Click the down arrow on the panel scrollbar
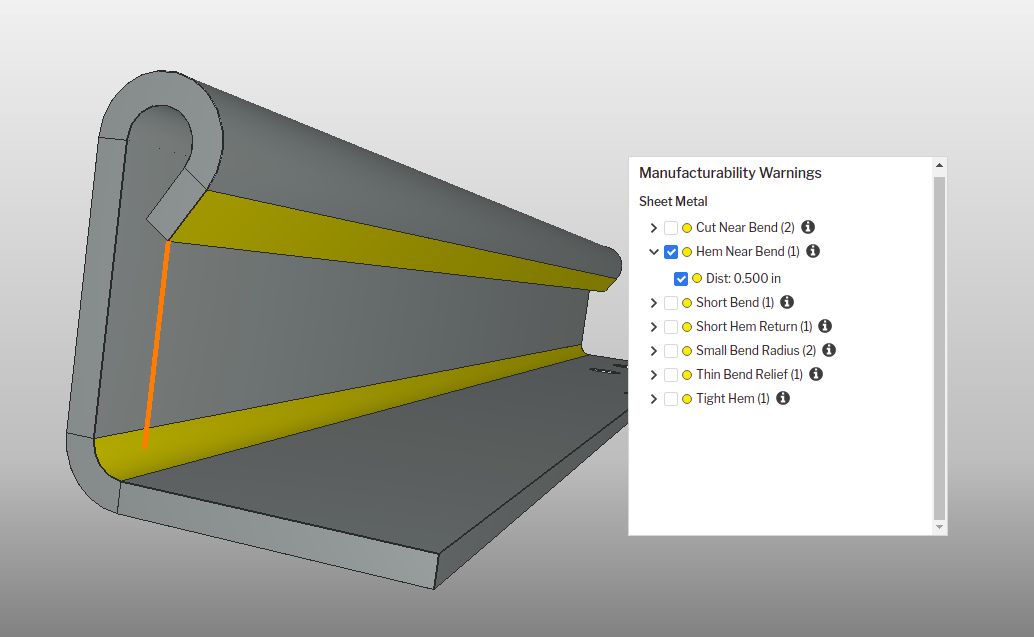Screen dimensions: 1034x637 pos(938,526)
